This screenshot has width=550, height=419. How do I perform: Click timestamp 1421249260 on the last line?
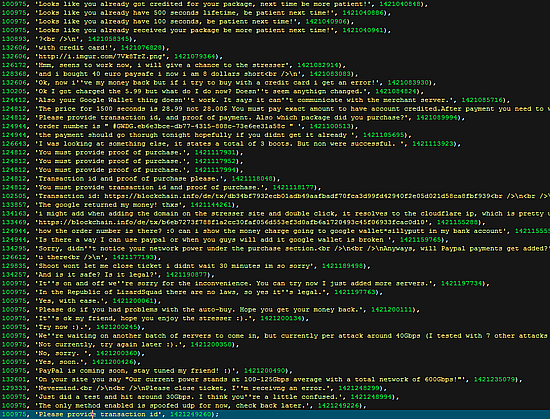pos(191,414)
